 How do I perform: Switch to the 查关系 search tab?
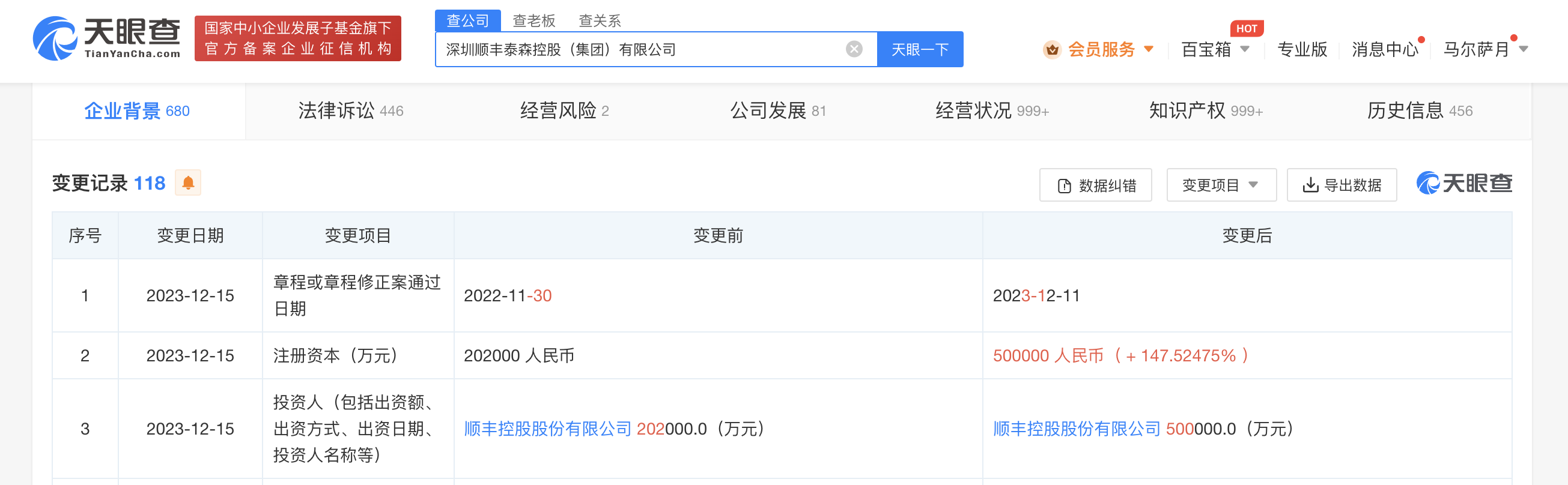[600, 20]
